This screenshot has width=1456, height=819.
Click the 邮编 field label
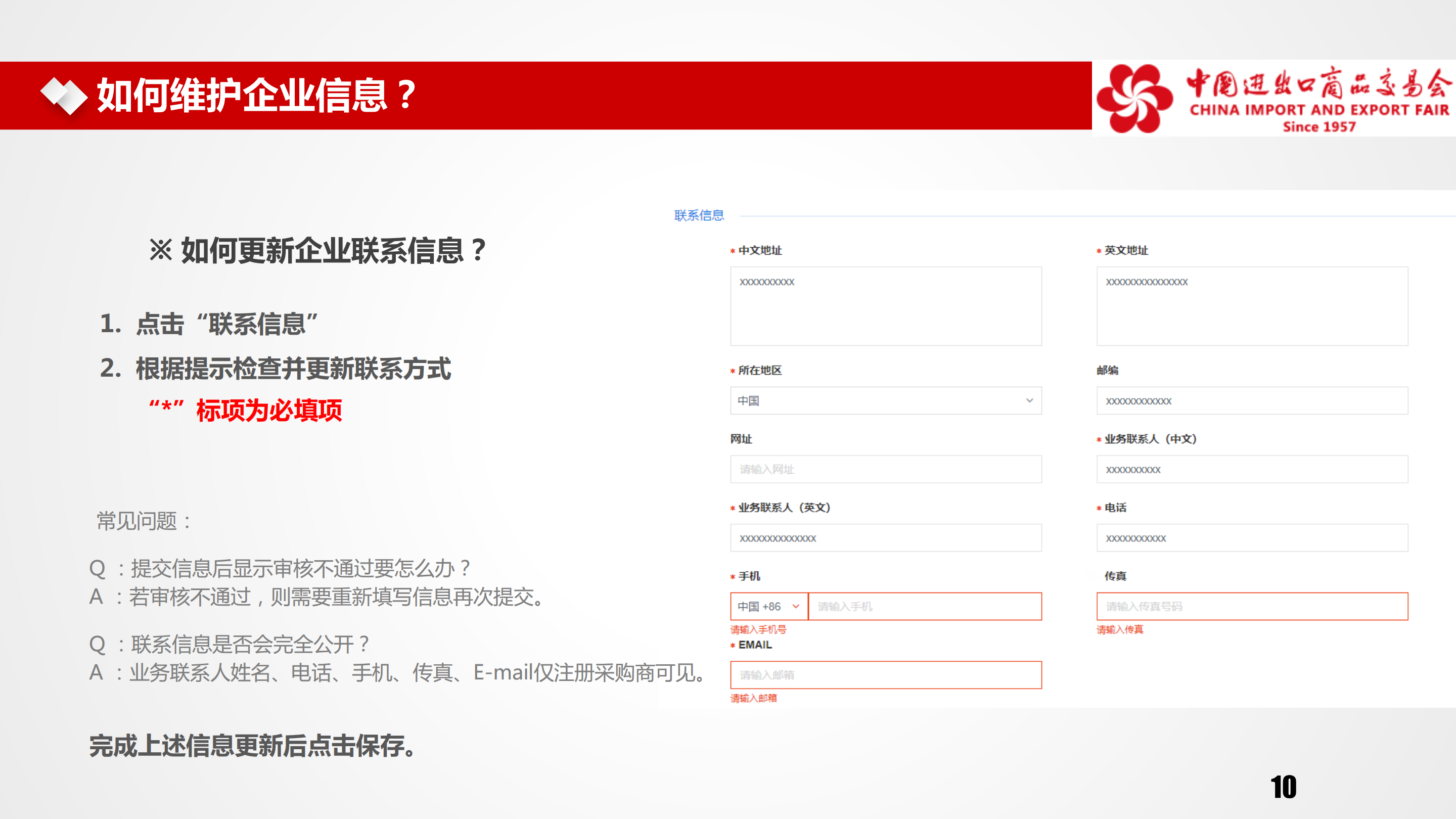click(x=1107, y=370)
